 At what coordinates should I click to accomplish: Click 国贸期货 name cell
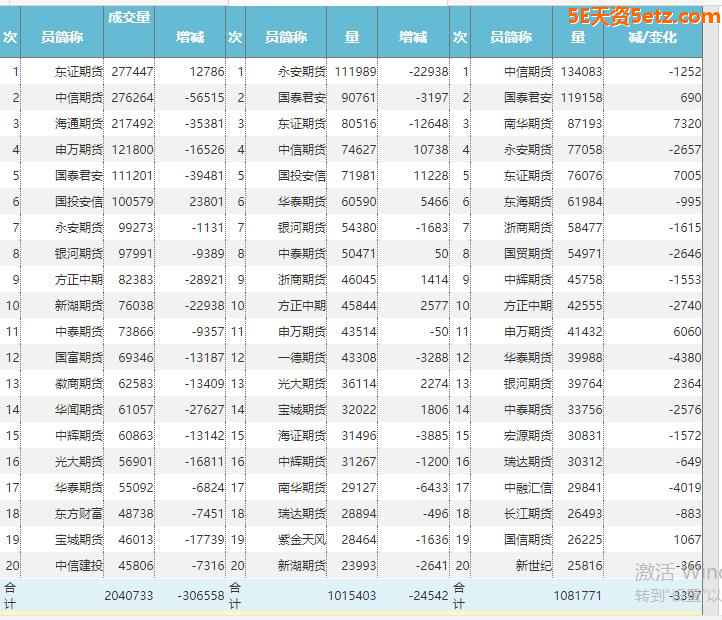[527, 254]
